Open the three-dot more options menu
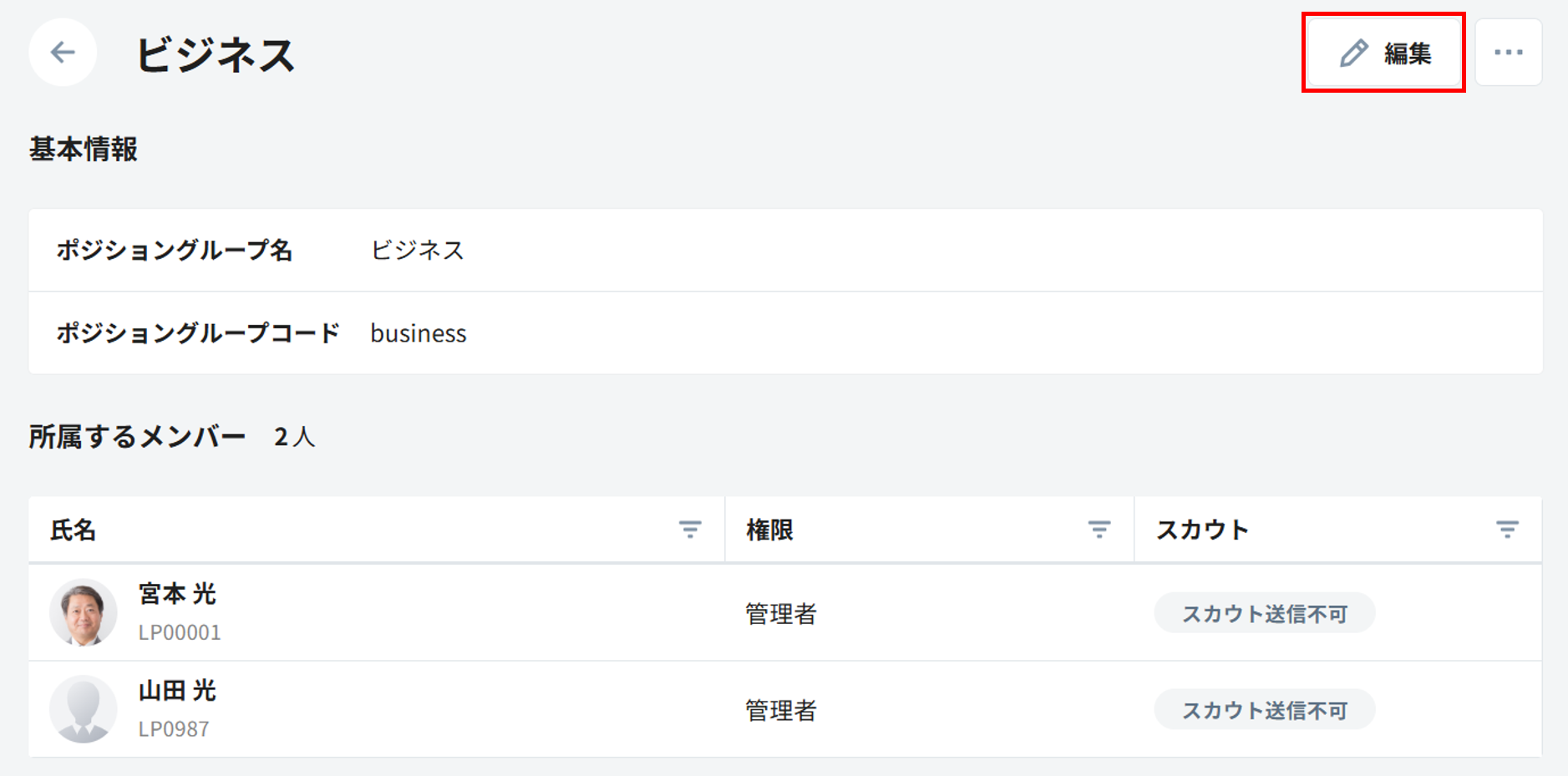Screen dimensions: 1568x776 (1508, 53)
